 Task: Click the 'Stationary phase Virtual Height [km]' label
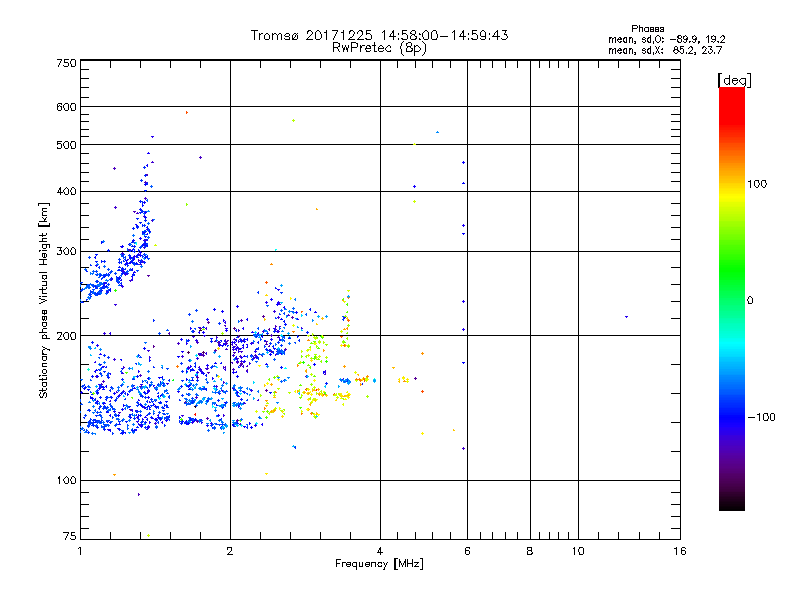44,300
